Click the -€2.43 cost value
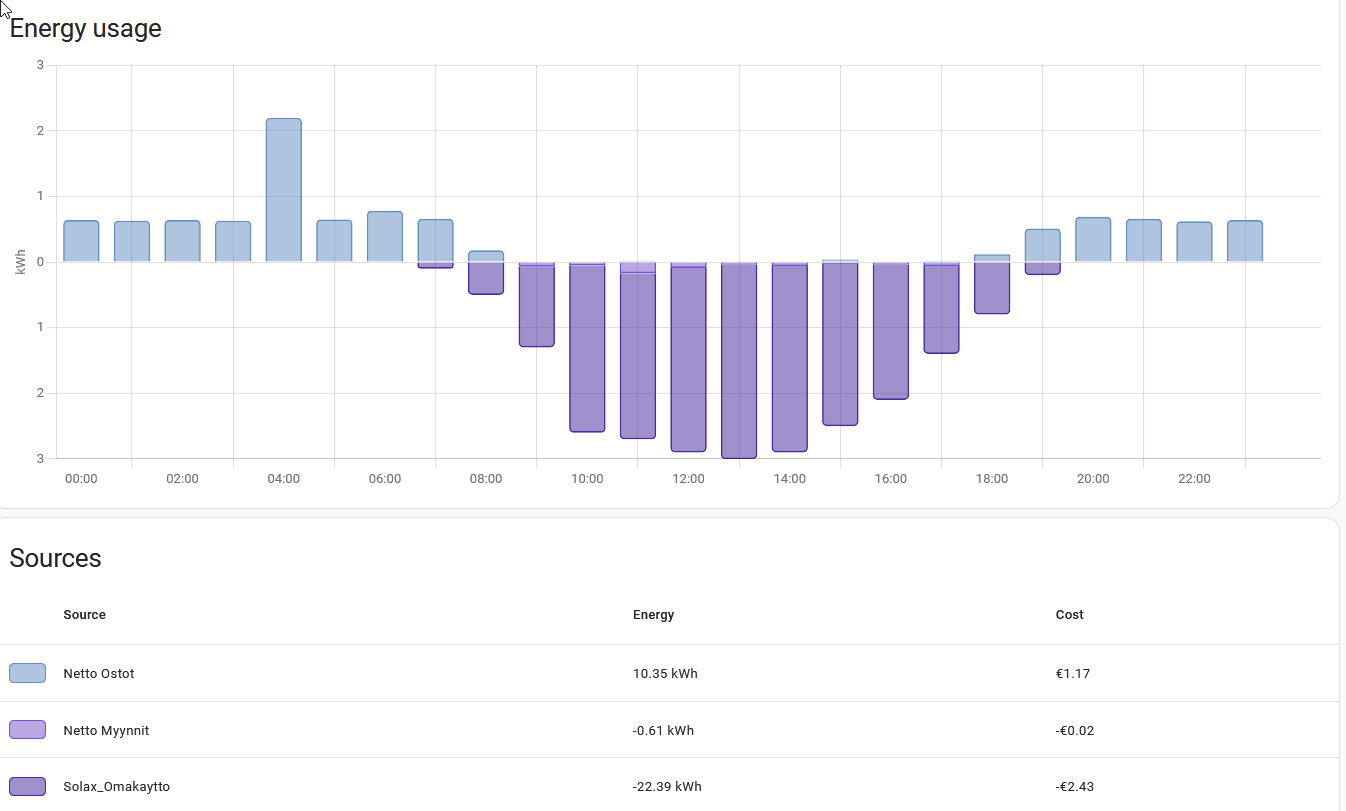The image size is (1346, 811). click(x=1074, y=787)
